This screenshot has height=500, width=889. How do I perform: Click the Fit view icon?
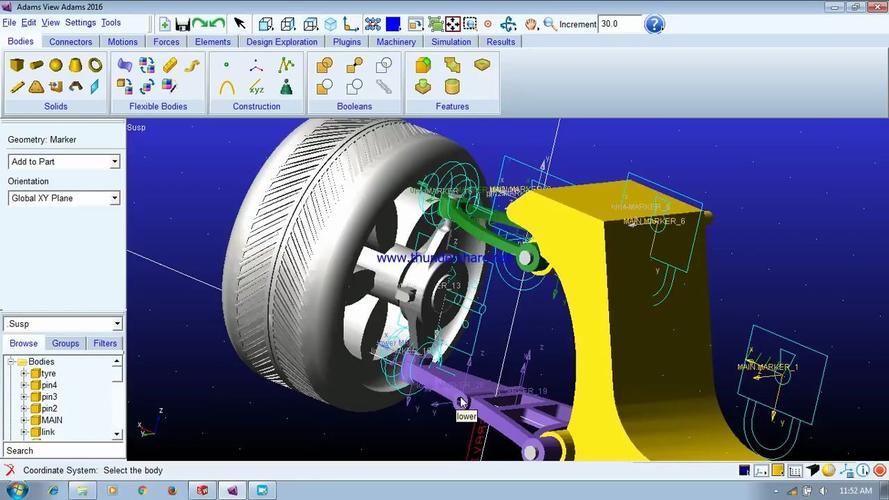[x=452, y=24]
